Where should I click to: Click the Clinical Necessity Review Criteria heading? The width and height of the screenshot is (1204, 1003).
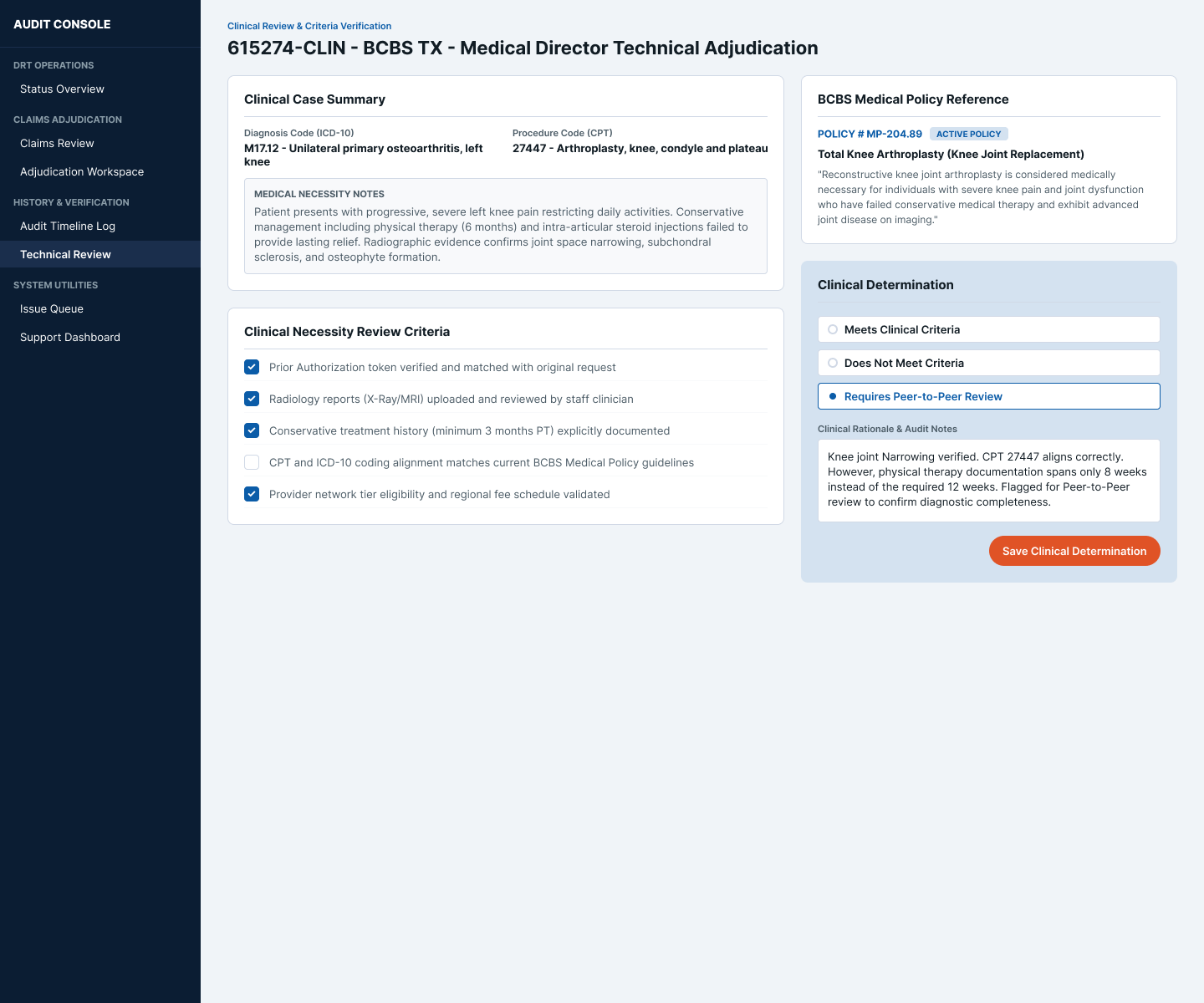click(347, 332)
